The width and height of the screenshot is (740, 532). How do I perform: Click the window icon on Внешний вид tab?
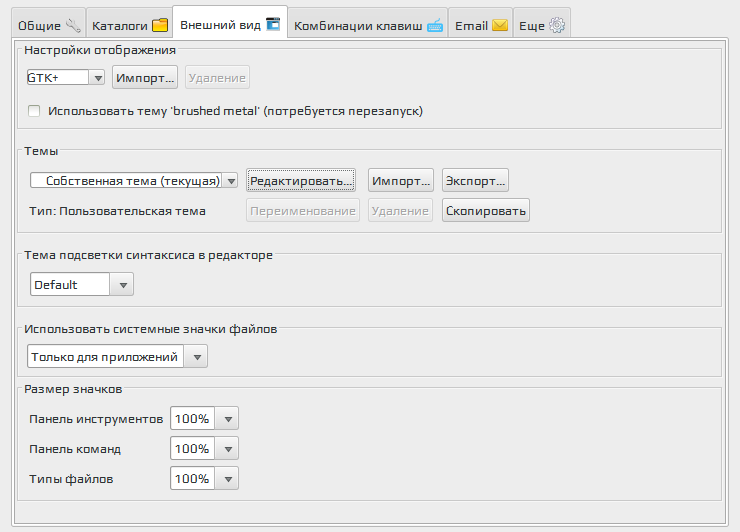pos(273,24)
